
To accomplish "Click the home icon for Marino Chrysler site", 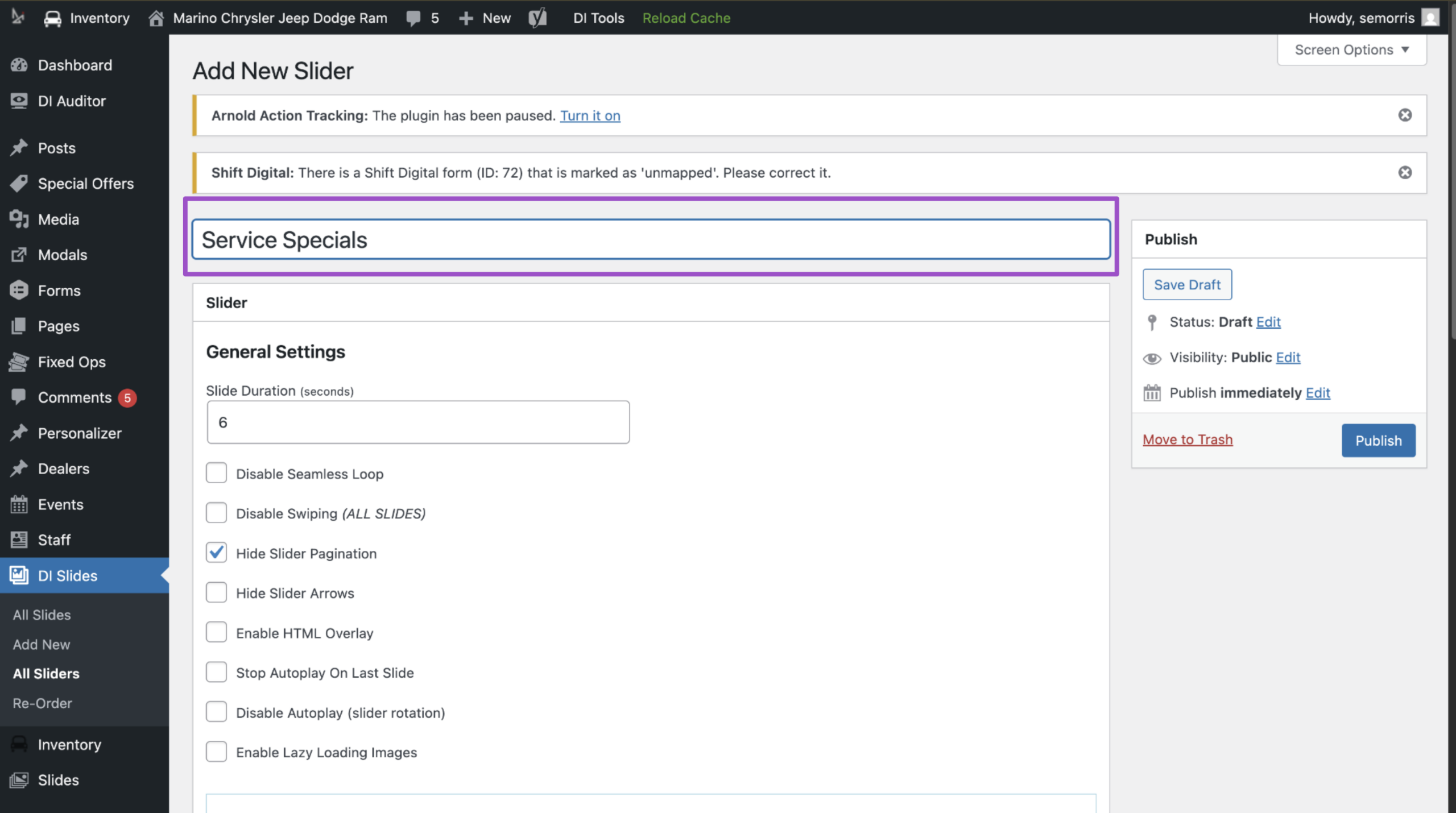I will click(156, 18).
